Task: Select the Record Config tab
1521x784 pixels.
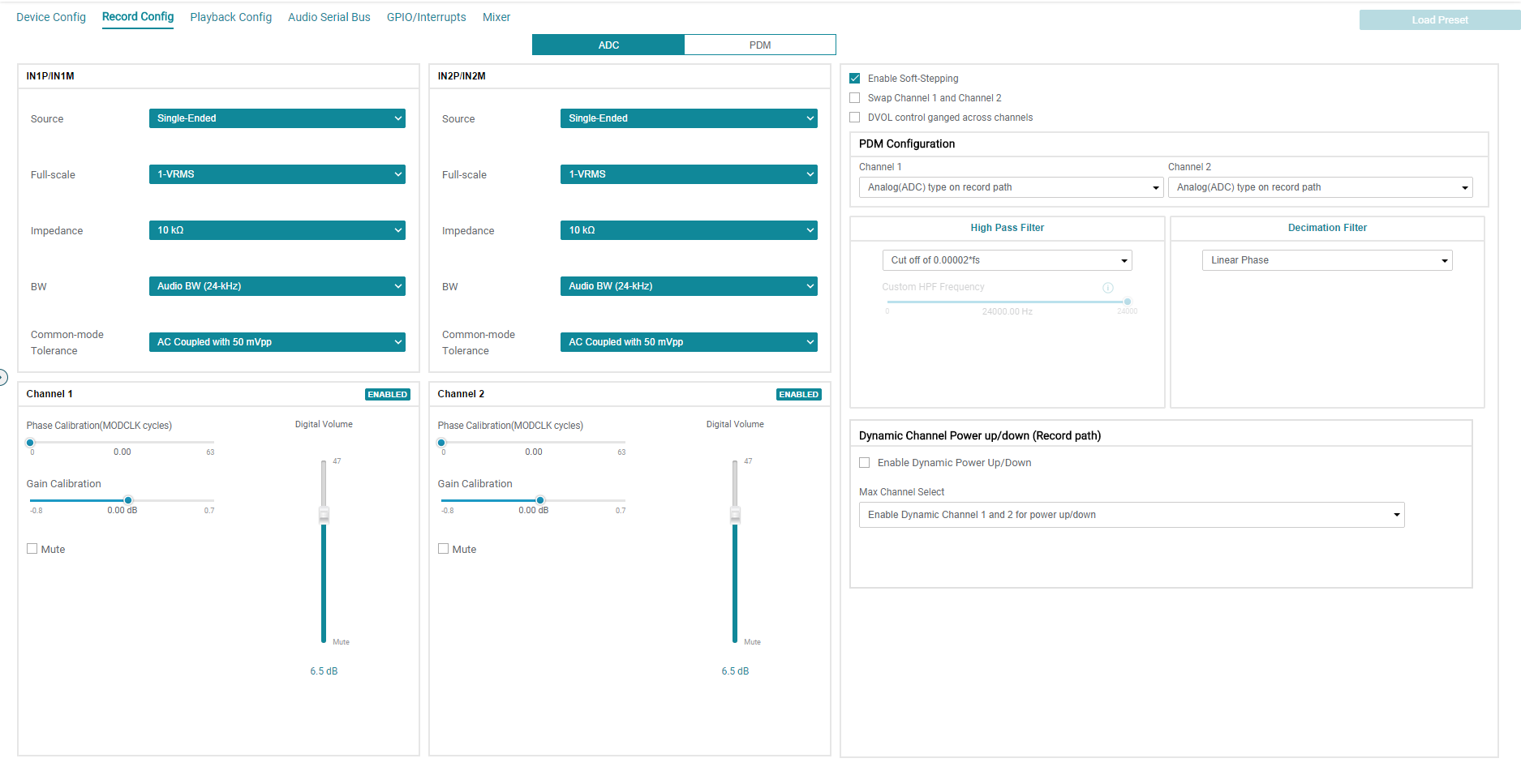Action: (x=138, y=17)
